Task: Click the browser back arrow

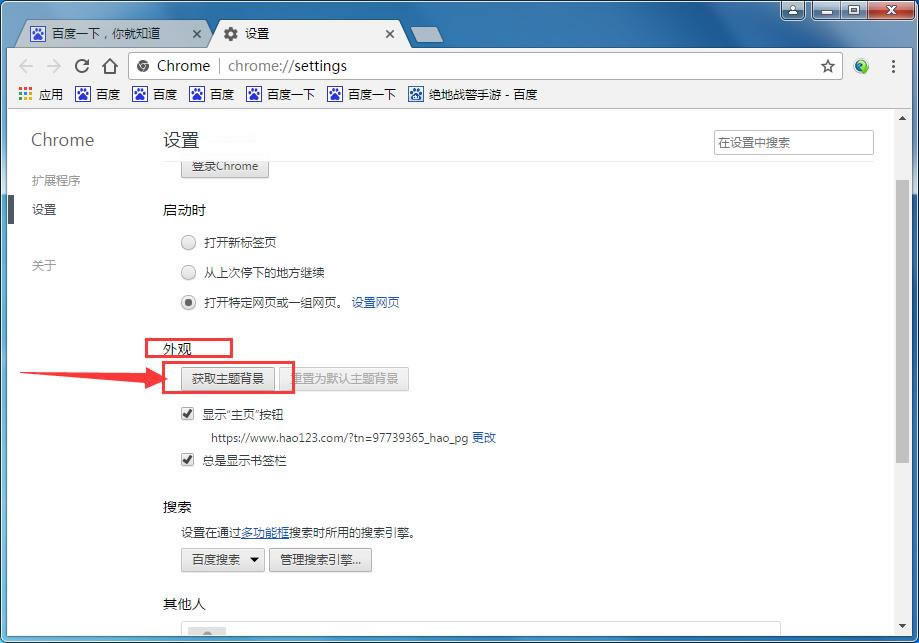Action: [26, 66]
